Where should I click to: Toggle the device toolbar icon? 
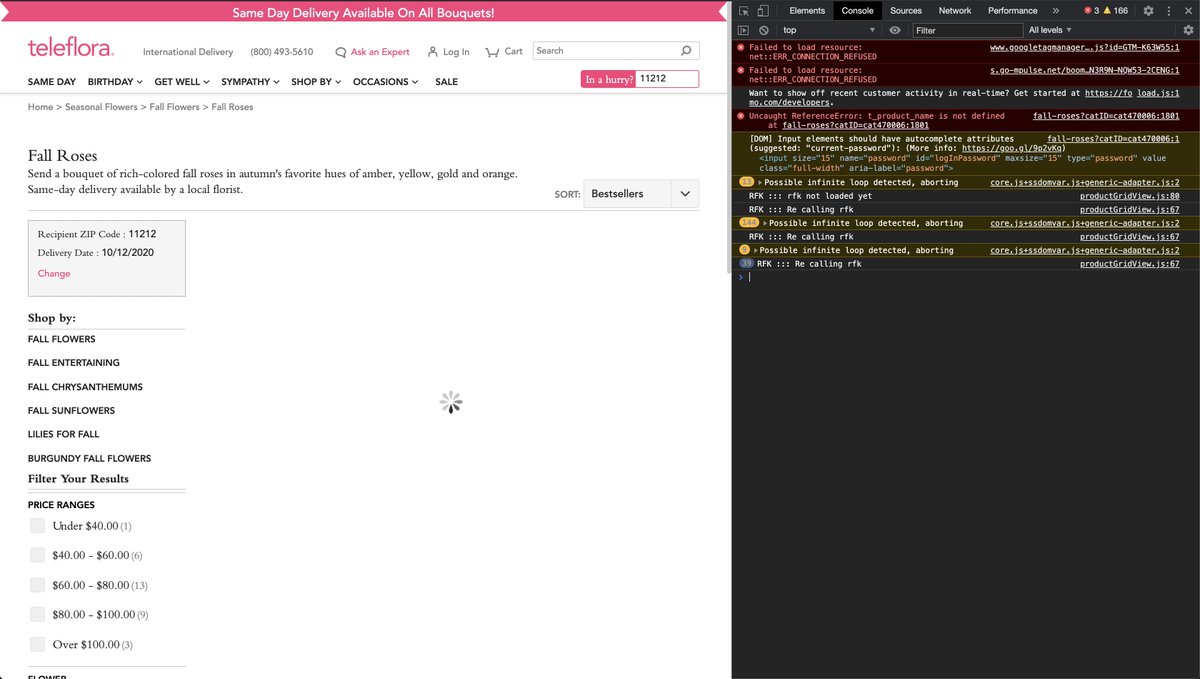pos(762,11)
